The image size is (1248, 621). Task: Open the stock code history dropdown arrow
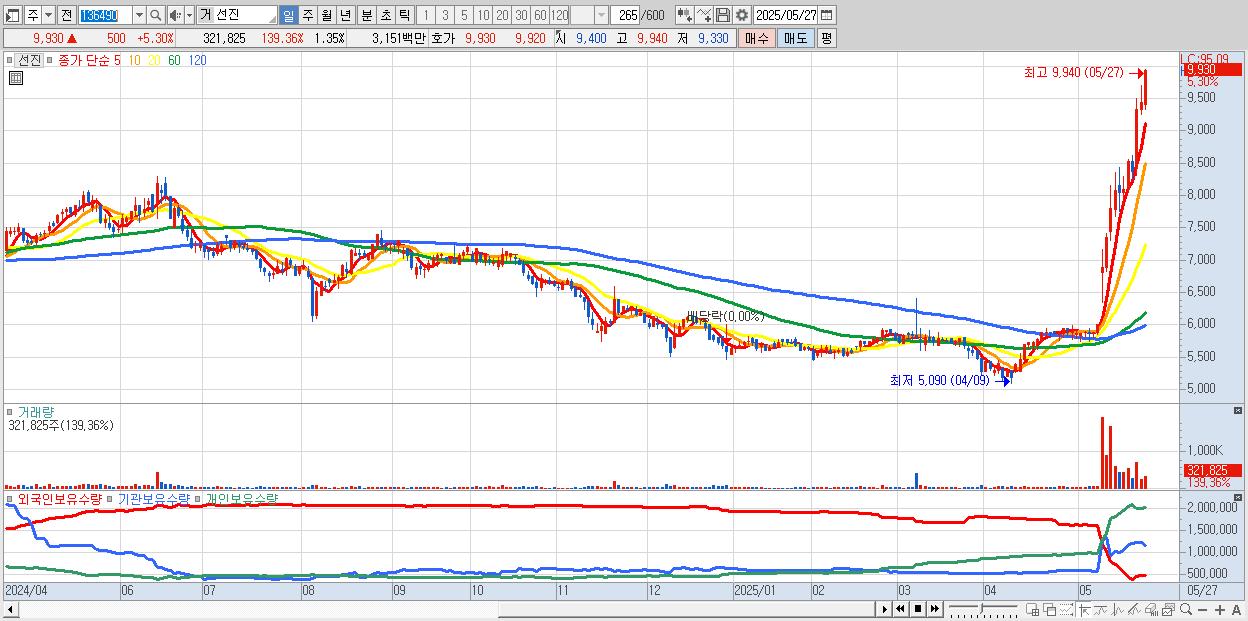tap(139, 15)
